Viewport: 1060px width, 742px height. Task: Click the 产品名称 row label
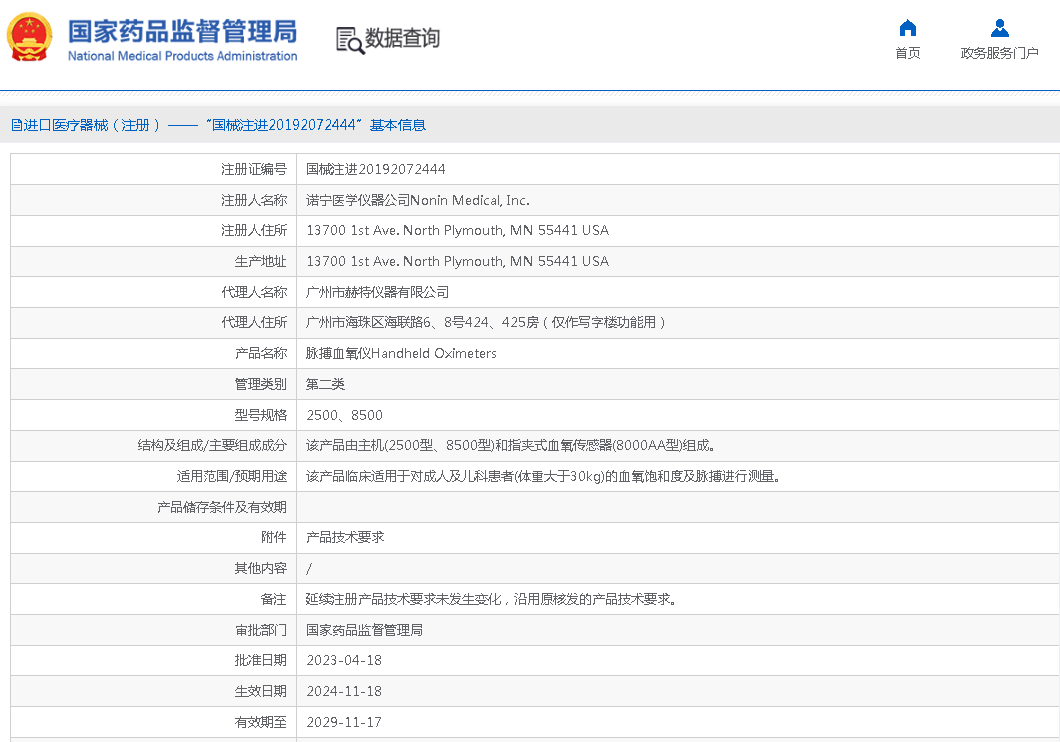coord(260,353)
